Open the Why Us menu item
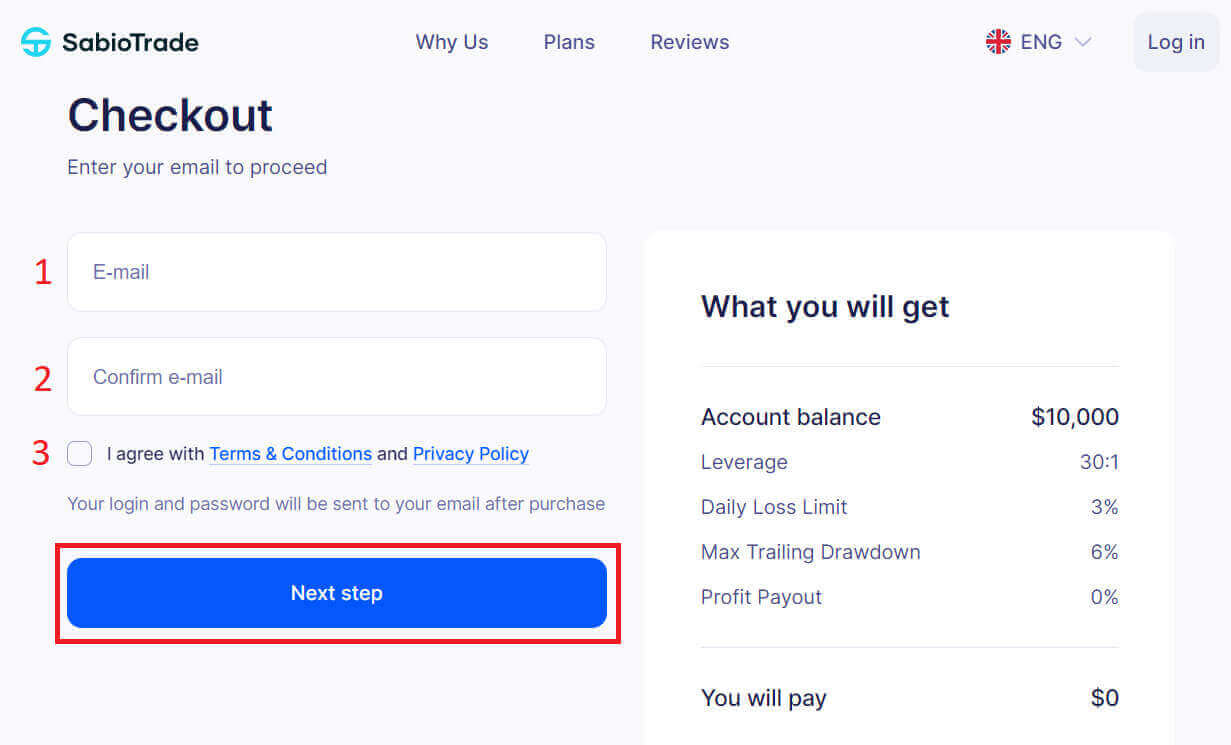Viewport: 1231px width, 745px height. tap(451, 42)
